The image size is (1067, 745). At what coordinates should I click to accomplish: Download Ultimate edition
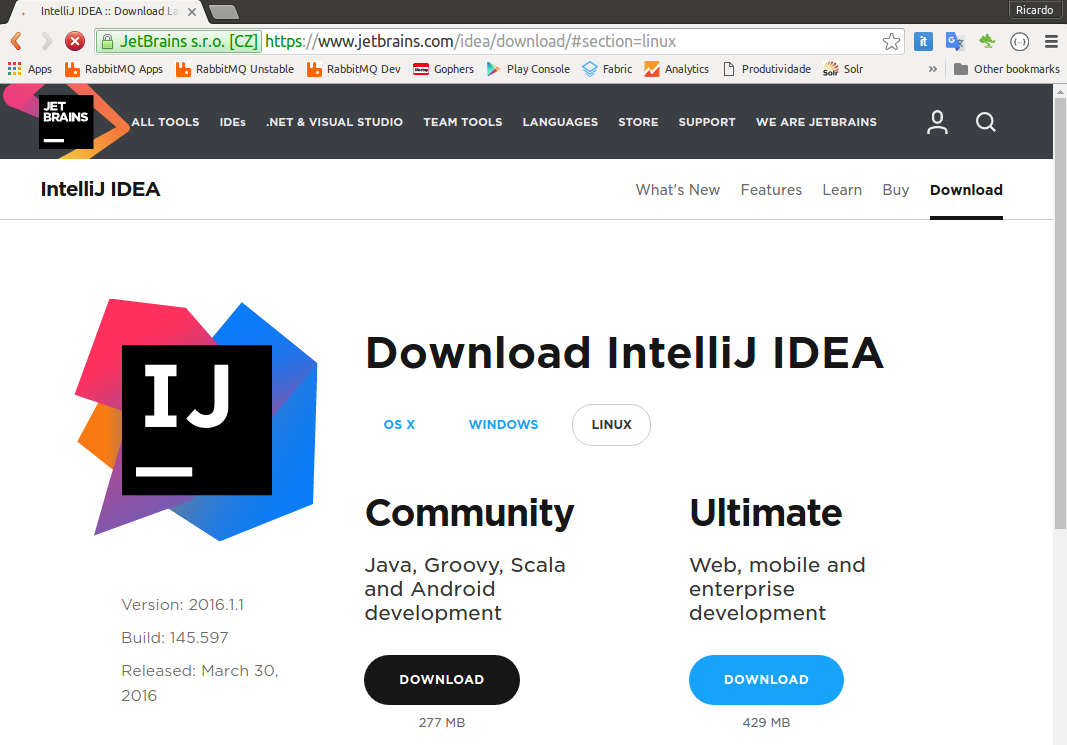[766, 680]
